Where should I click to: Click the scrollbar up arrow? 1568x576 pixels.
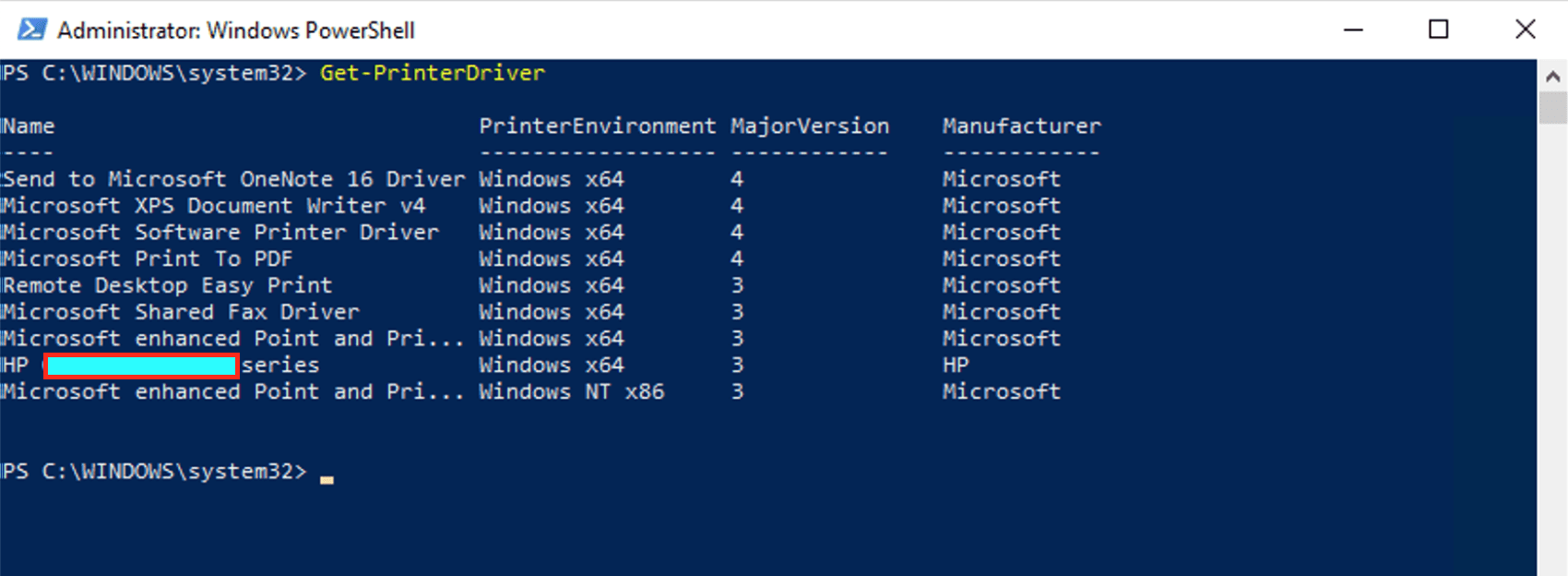(1552, 77)
